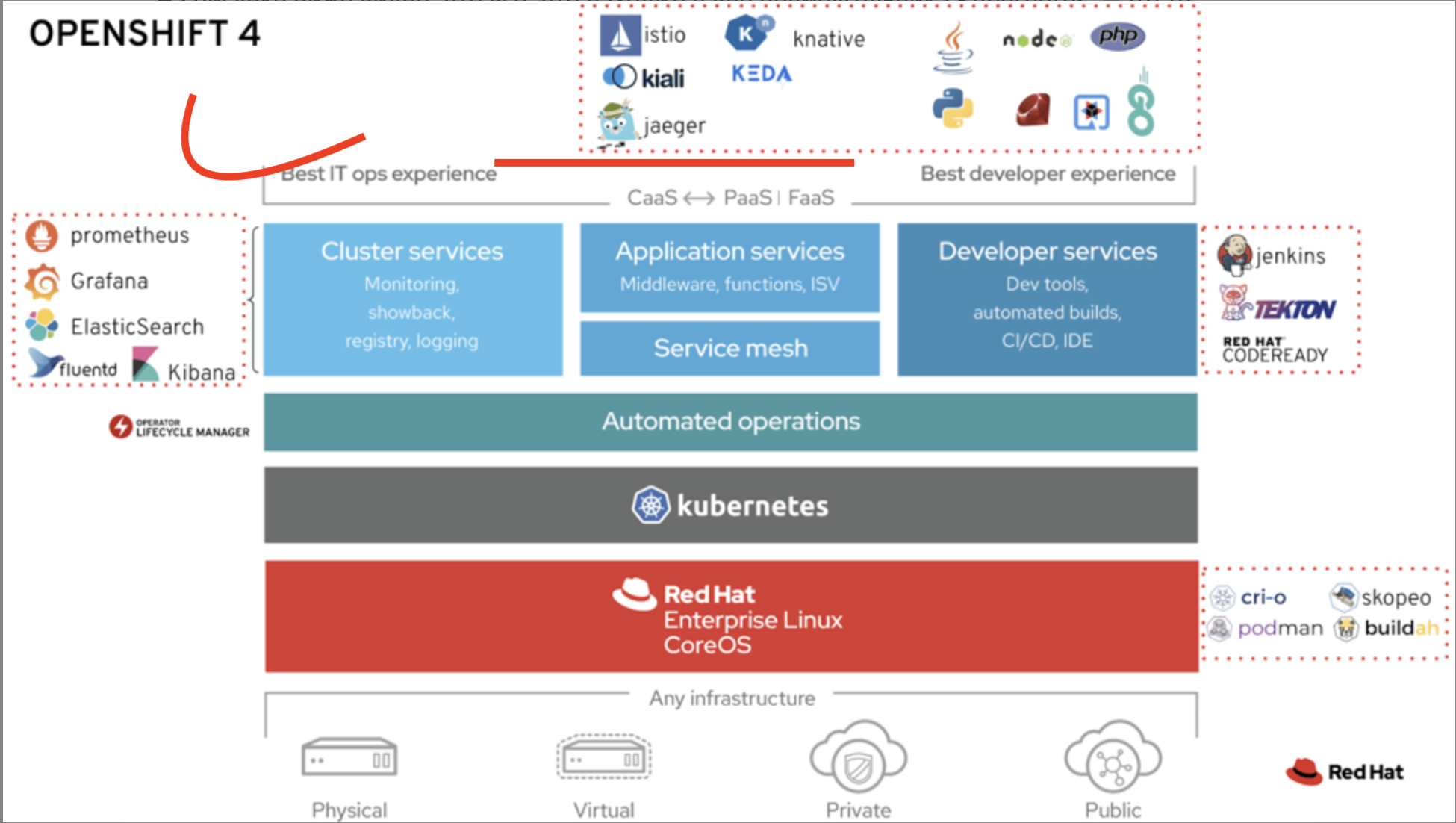Click the Knative hexagon K logo
1456x823 pixels.
point(749,33)
